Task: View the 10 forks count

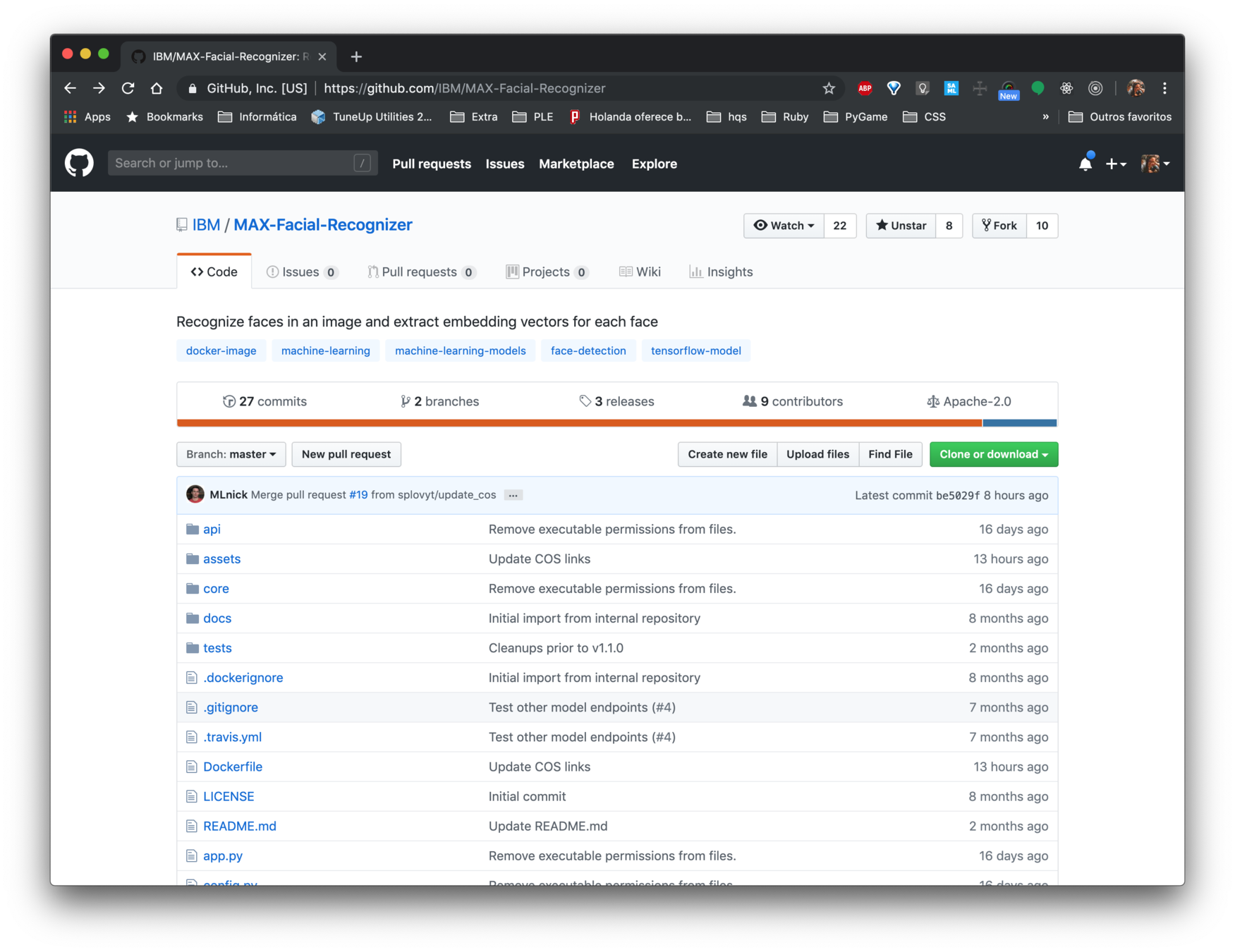Action: (x=1042, y=226)
